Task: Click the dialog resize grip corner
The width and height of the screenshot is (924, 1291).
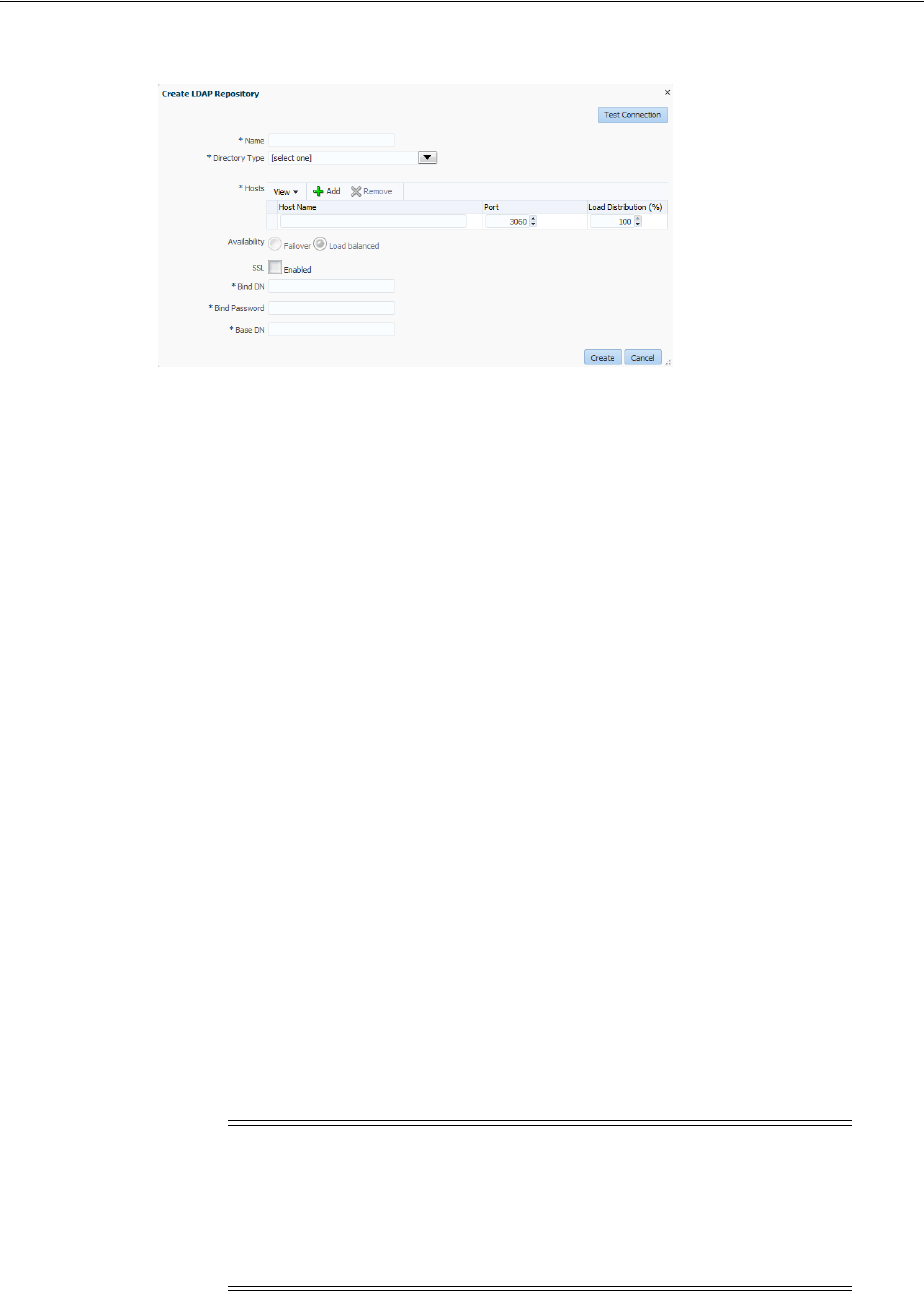Action: coord(668,363)
